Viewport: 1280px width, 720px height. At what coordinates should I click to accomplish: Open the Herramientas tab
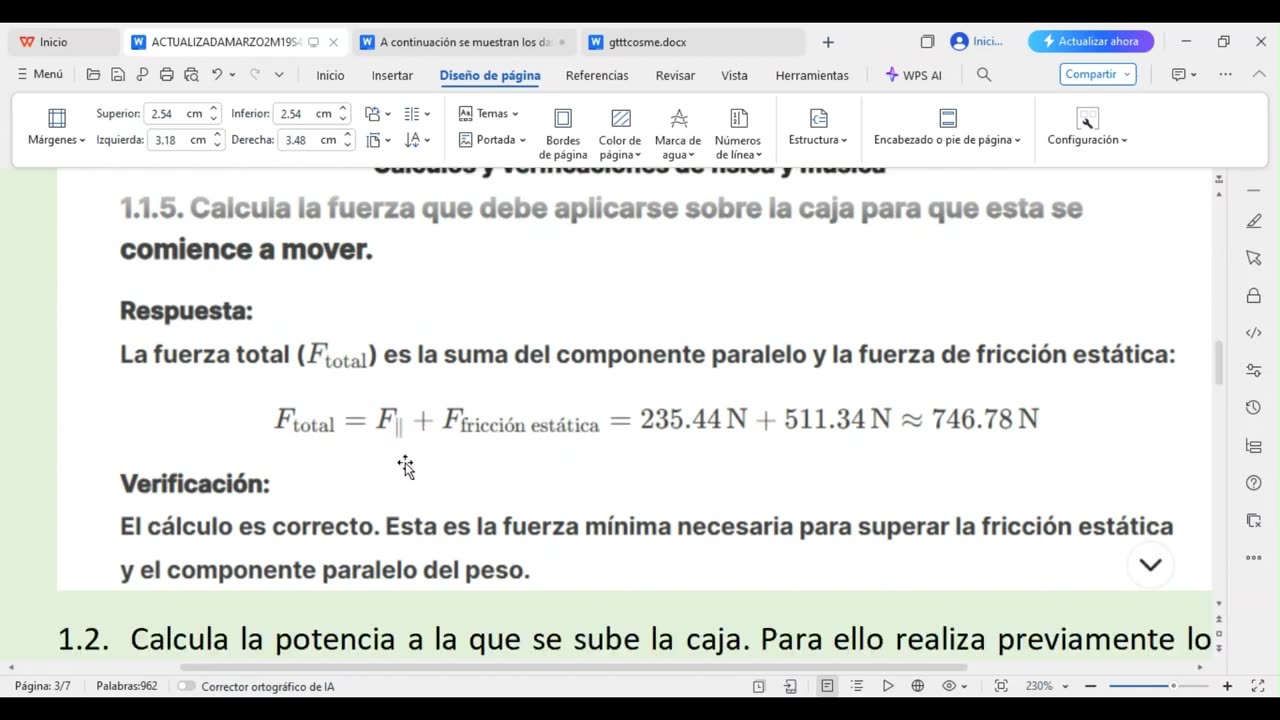(812, 75)
